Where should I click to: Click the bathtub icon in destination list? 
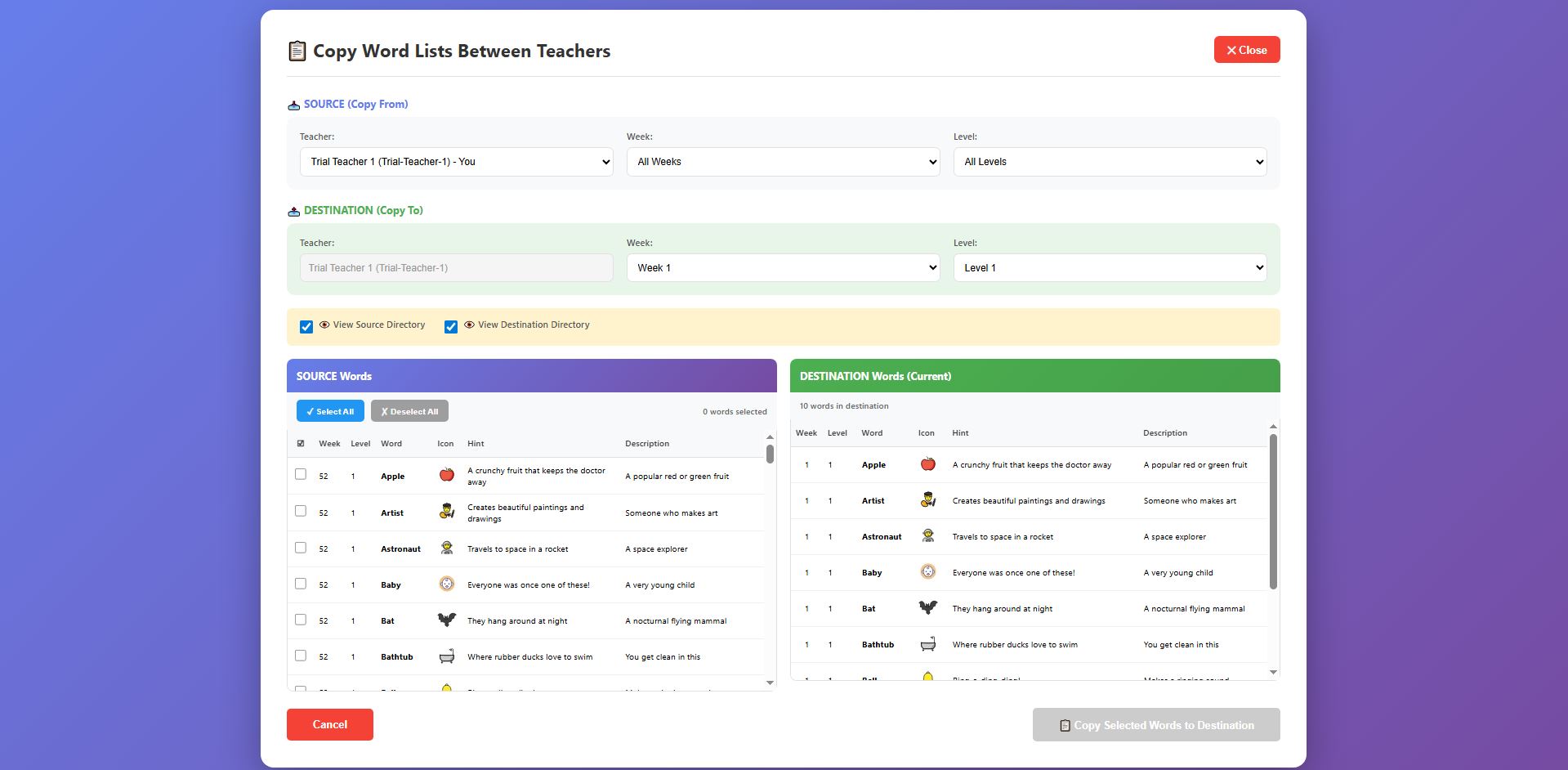(927, 644)
